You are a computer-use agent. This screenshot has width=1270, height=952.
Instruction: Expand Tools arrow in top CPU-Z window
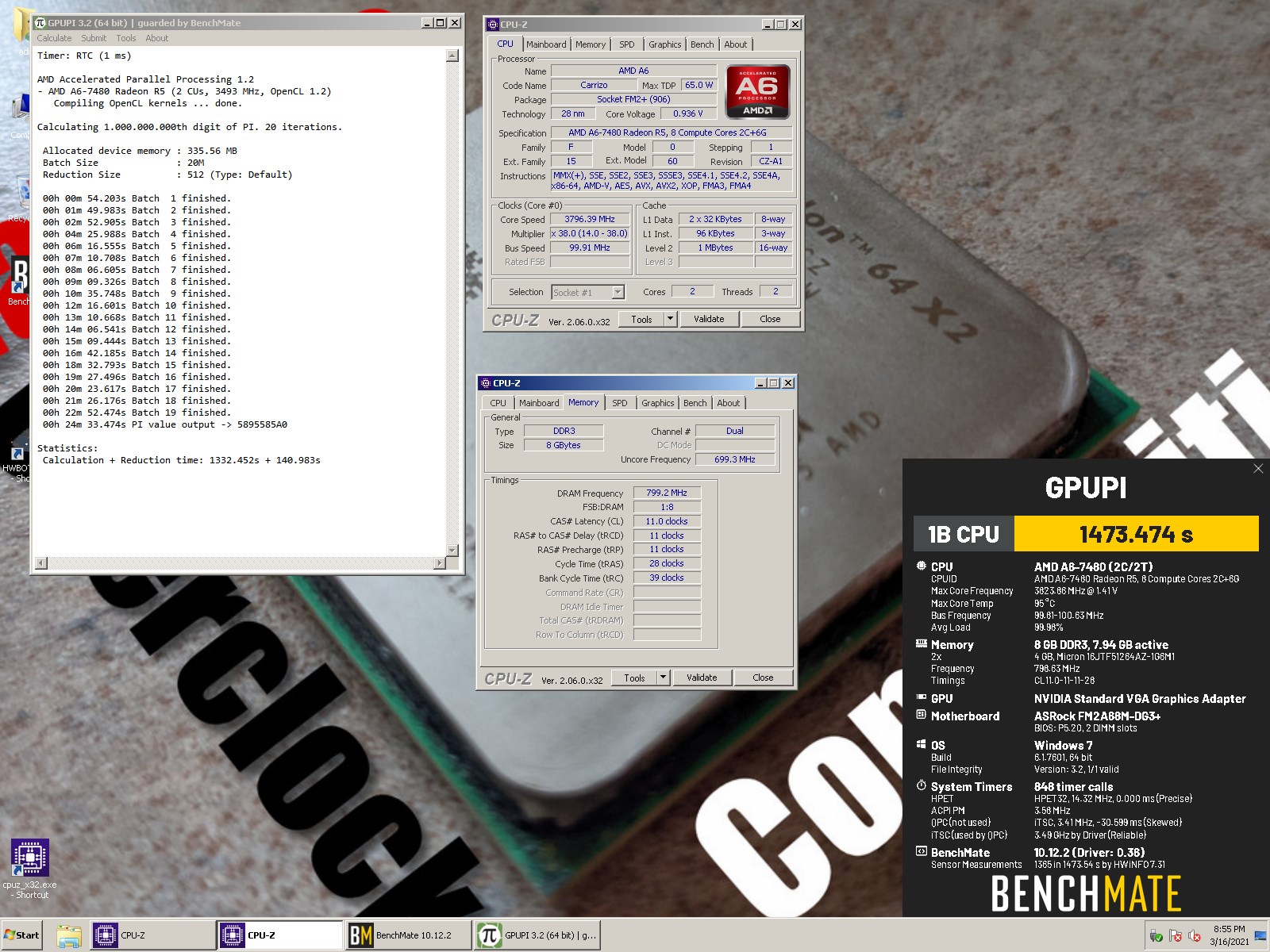click(670, 319)
